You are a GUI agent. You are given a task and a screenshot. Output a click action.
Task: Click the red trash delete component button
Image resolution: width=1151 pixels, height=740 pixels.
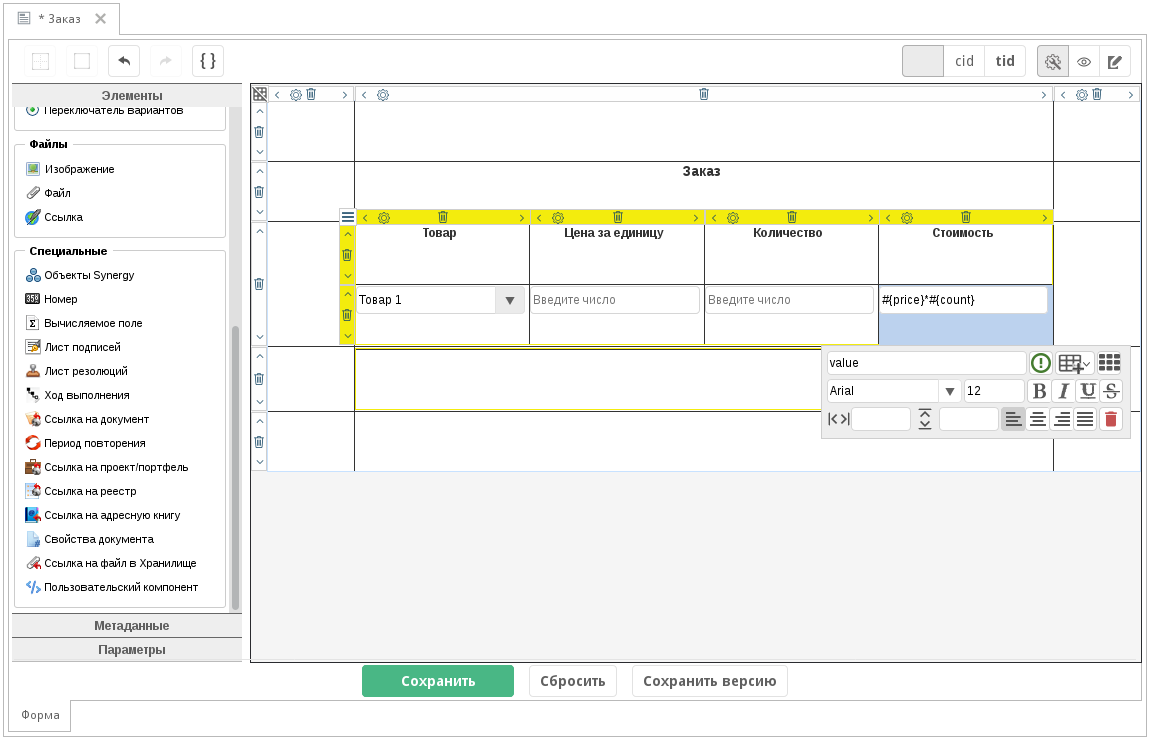pyautogui.click(x=1111, y=419)
